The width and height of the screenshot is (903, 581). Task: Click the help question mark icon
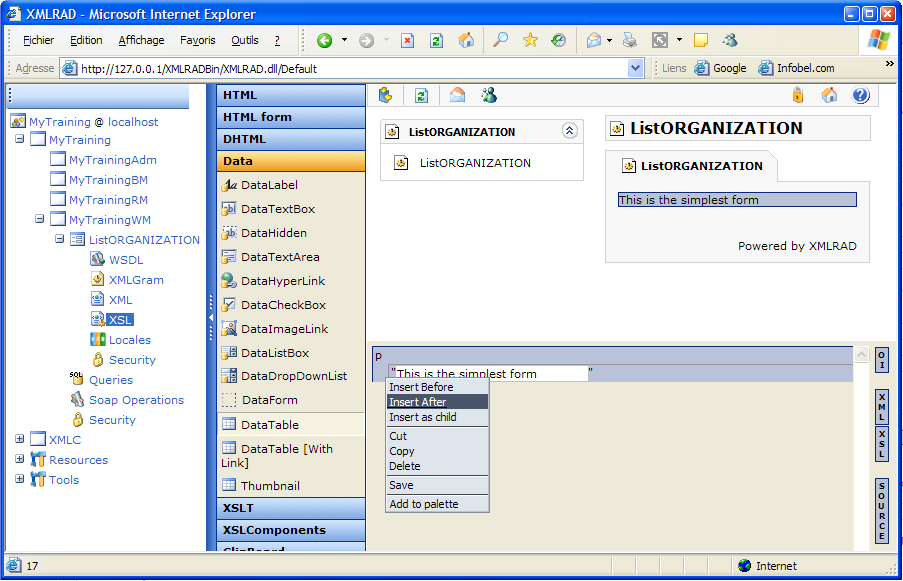pos(860,96)
